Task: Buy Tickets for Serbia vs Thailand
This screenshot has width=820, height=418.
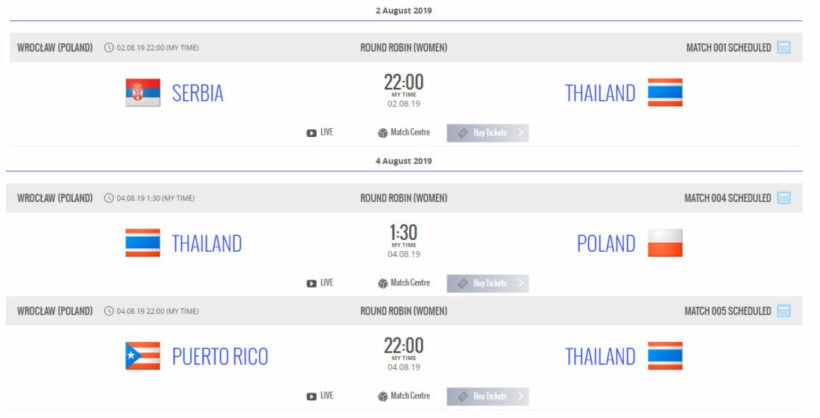Action: 488,132
